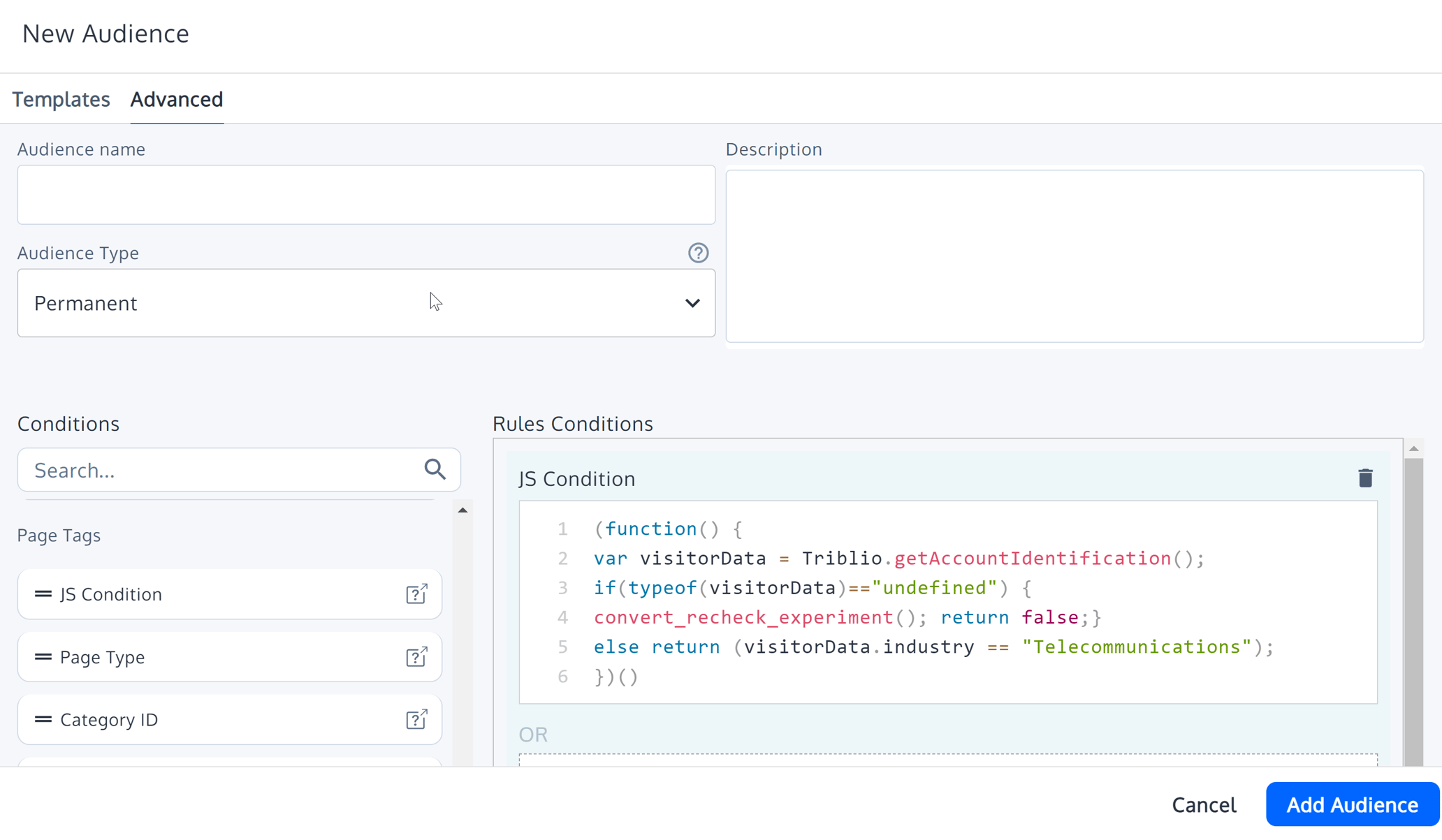Open details for Category ID page tag
This screenshot has width=1442, height=840.
click(416, 719)
